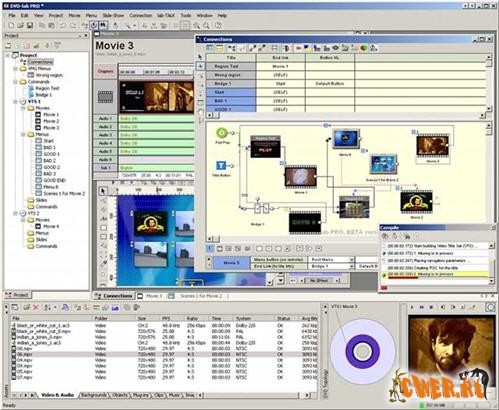
Task: Click the Audio 1 track label
Action: (x=105, y=118)
